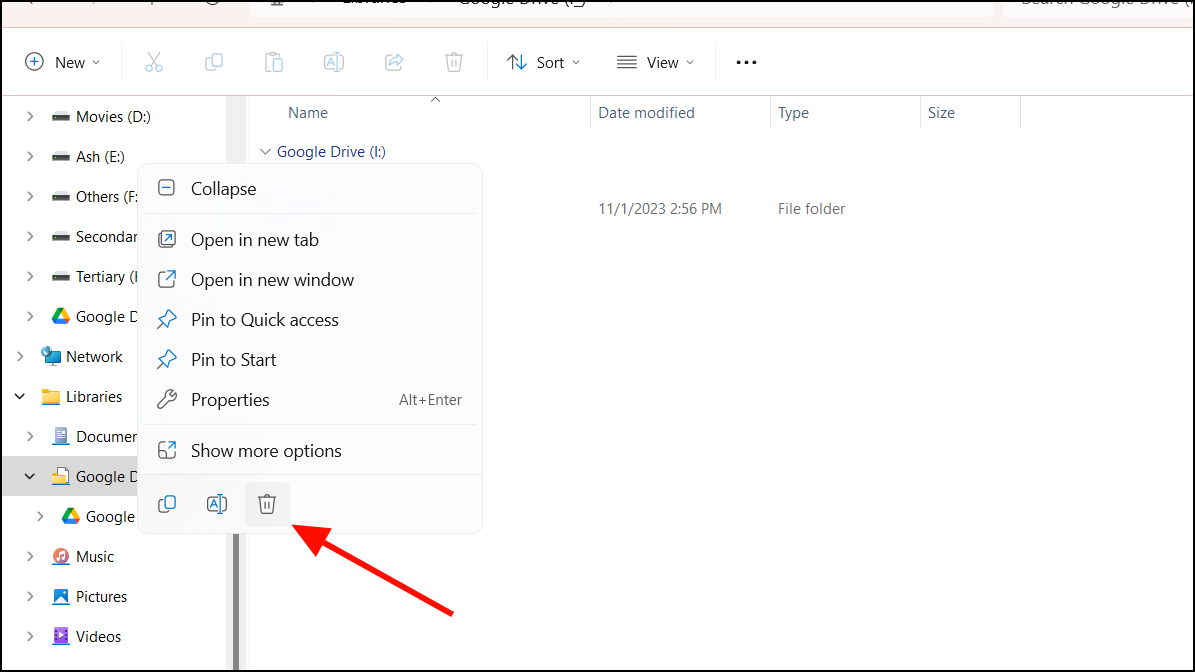Click the Cut icon on the toolbar
The width and height of the screenshot is (1195, 672).
click(x=154, y=61)
